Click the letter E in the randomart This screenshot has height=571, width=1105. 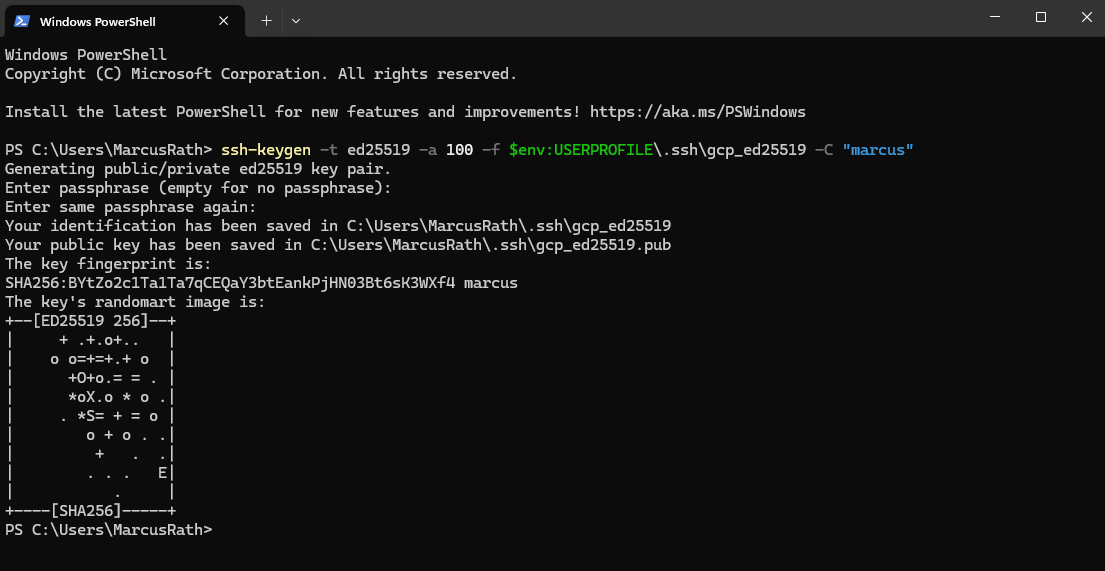coord(162,472)
